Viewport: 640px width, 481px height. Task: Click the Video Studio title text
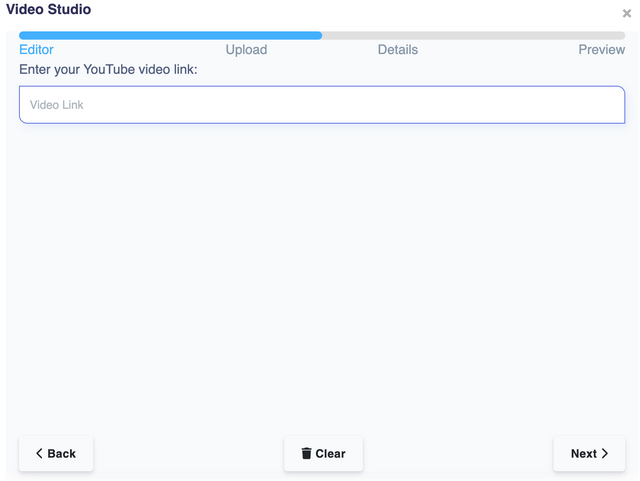point(48,10)
